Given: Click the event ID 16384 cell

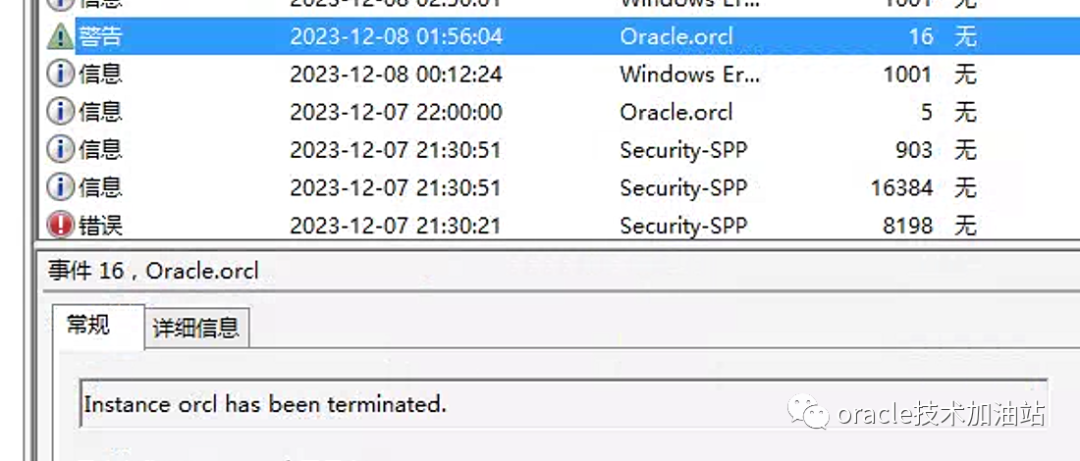Looking at the screenshot, I should tap(902, 187).
